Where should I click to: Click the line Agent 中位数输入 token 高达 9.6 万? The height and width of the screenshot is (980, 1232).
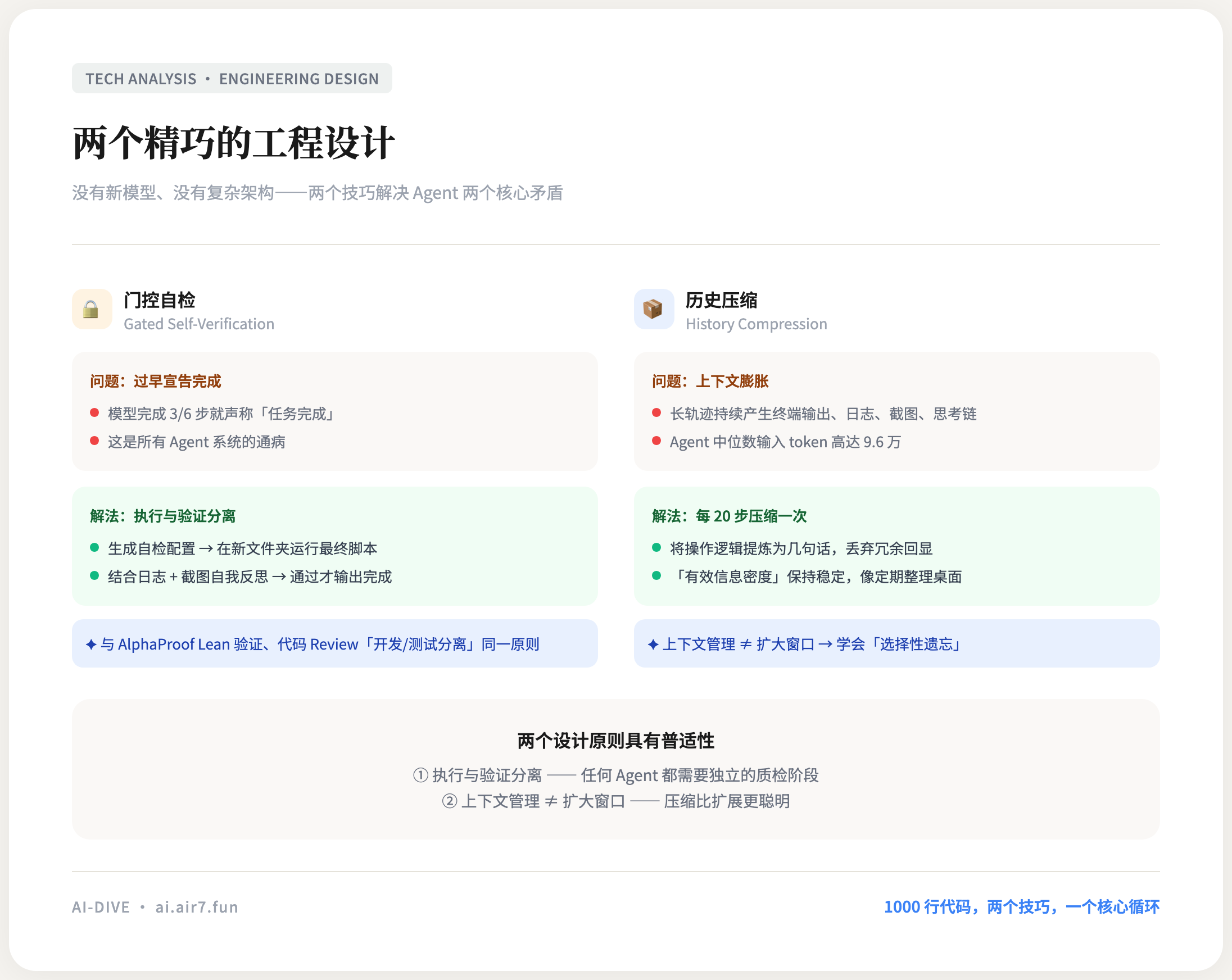click(x=786, y=442)
